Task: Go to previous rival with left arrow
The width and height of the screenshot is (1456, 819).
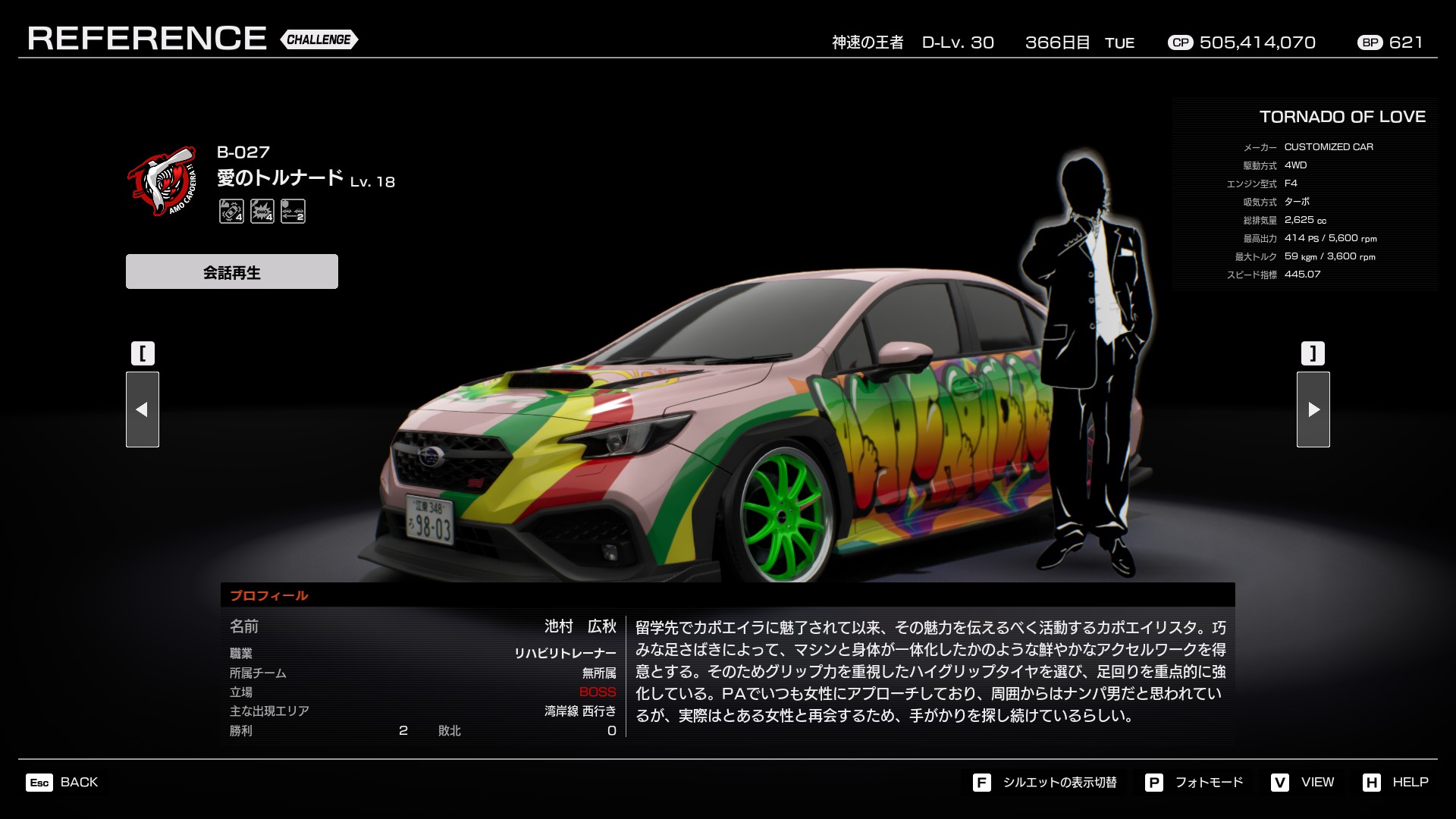Action: tap(143, 409)
